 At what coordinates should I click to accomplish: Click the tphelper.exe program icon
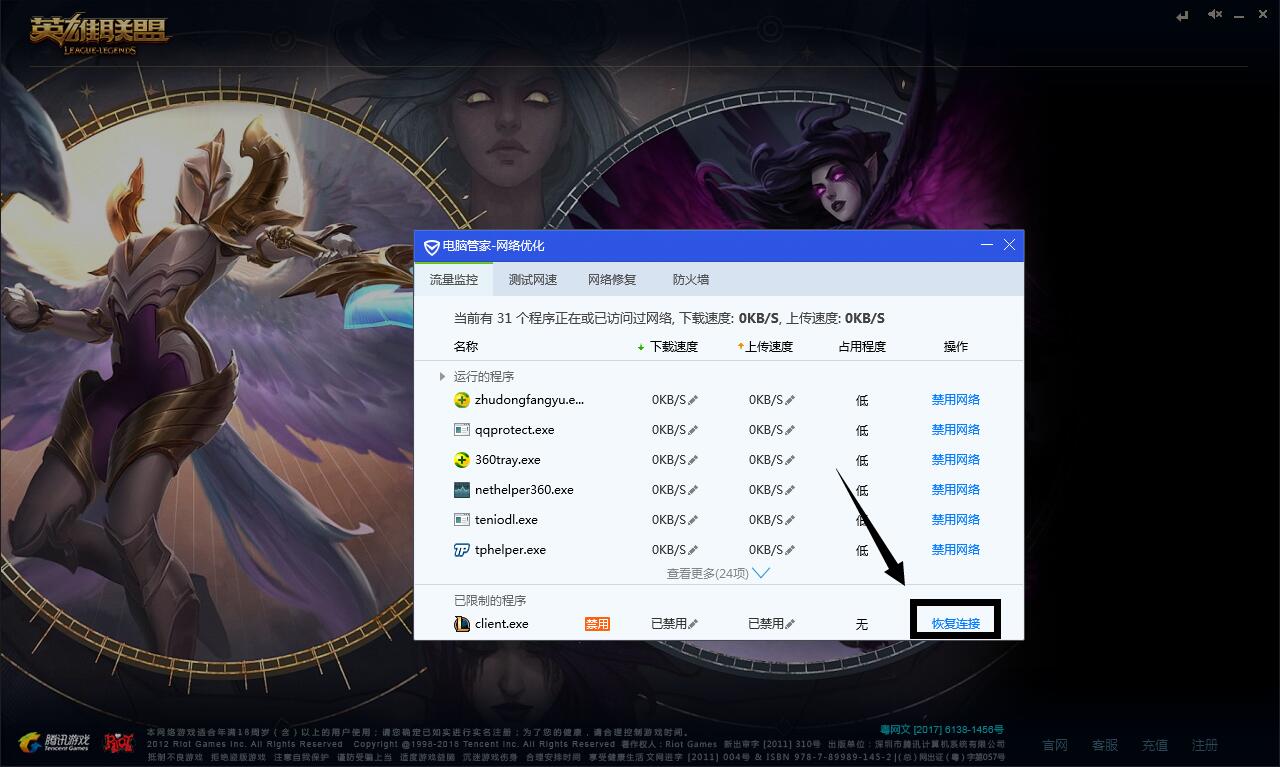tap(461, 550)
